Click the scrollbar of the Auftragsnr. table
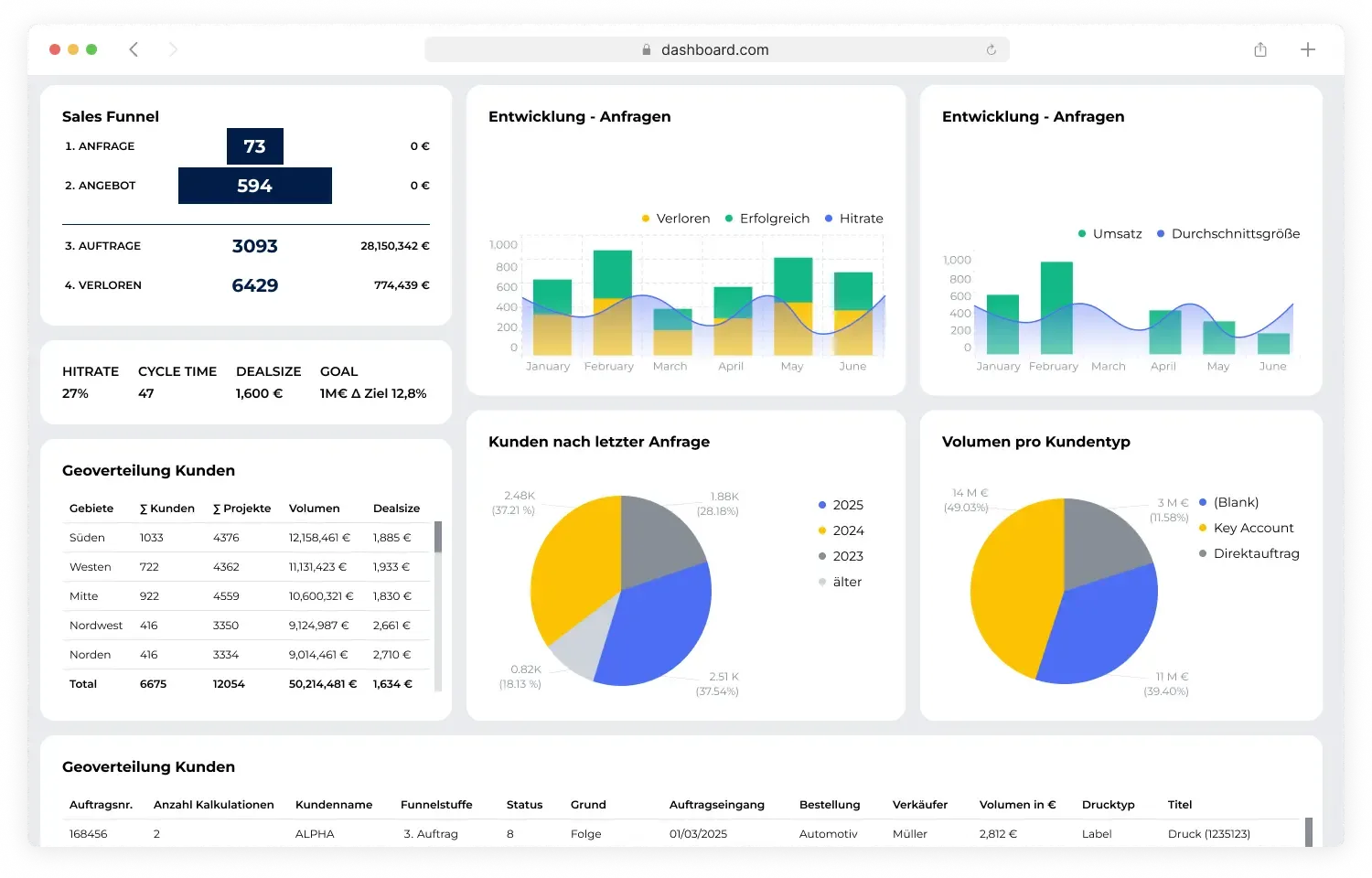Viewport: 1372px width, 878px height. point(1309,832)
